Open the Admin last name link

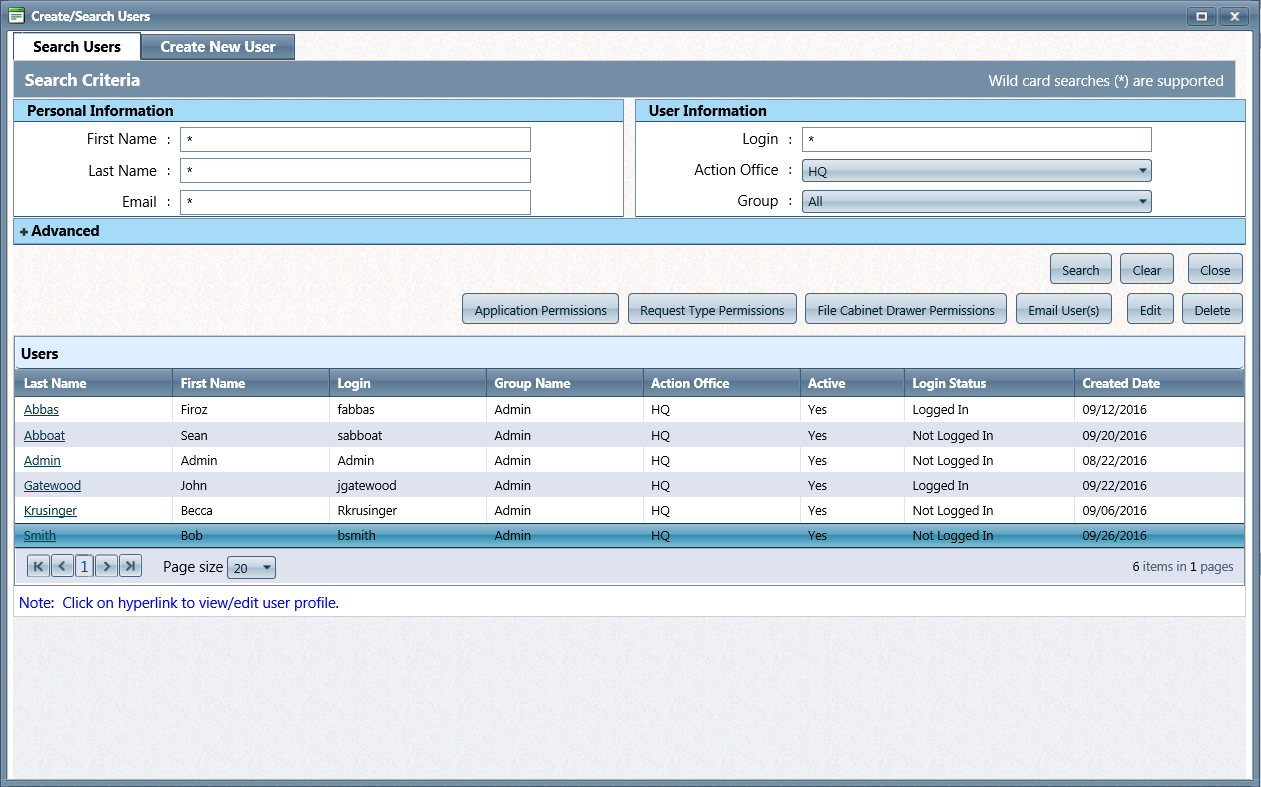pyautogui.click(x=42, y=461)
